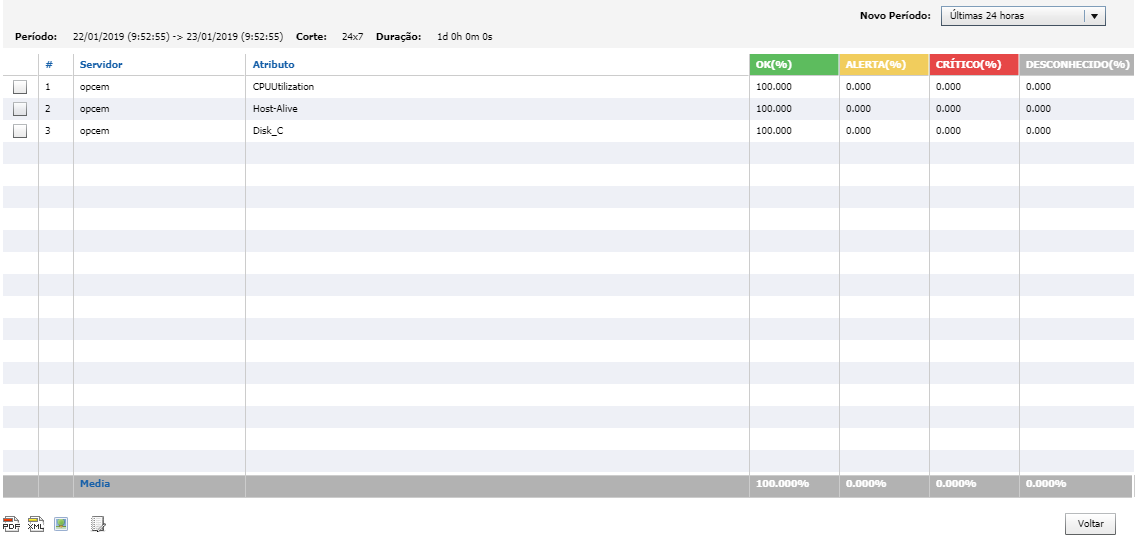1138x537 pixels.
Task: Tick checkbox for CPUUtilization row
Action: point(20,87)
